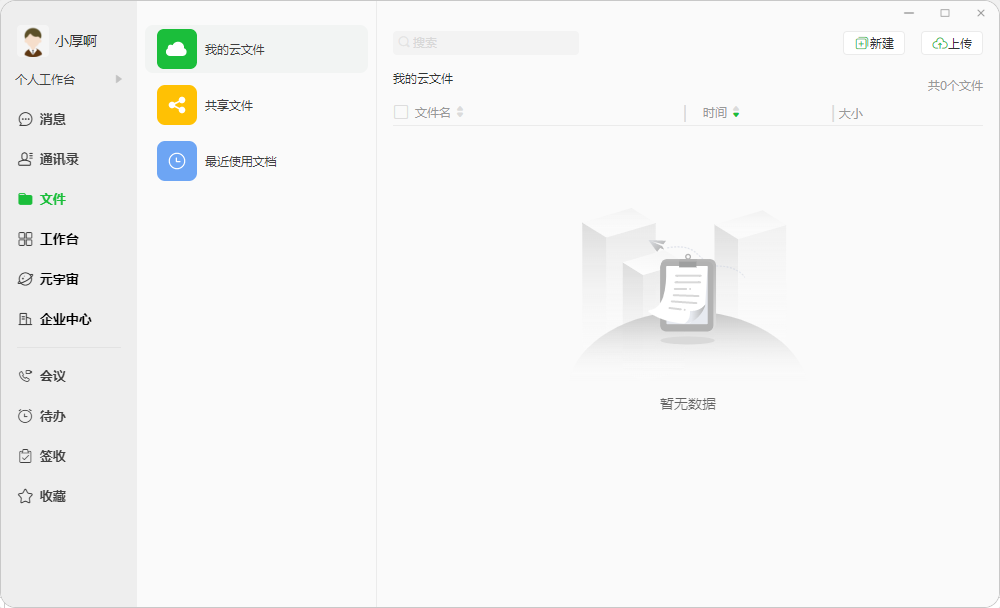The width and height of the screenshot is (1000, 608).
Task: Expand the 个人工作台 arrow
Action: point(119,79)
